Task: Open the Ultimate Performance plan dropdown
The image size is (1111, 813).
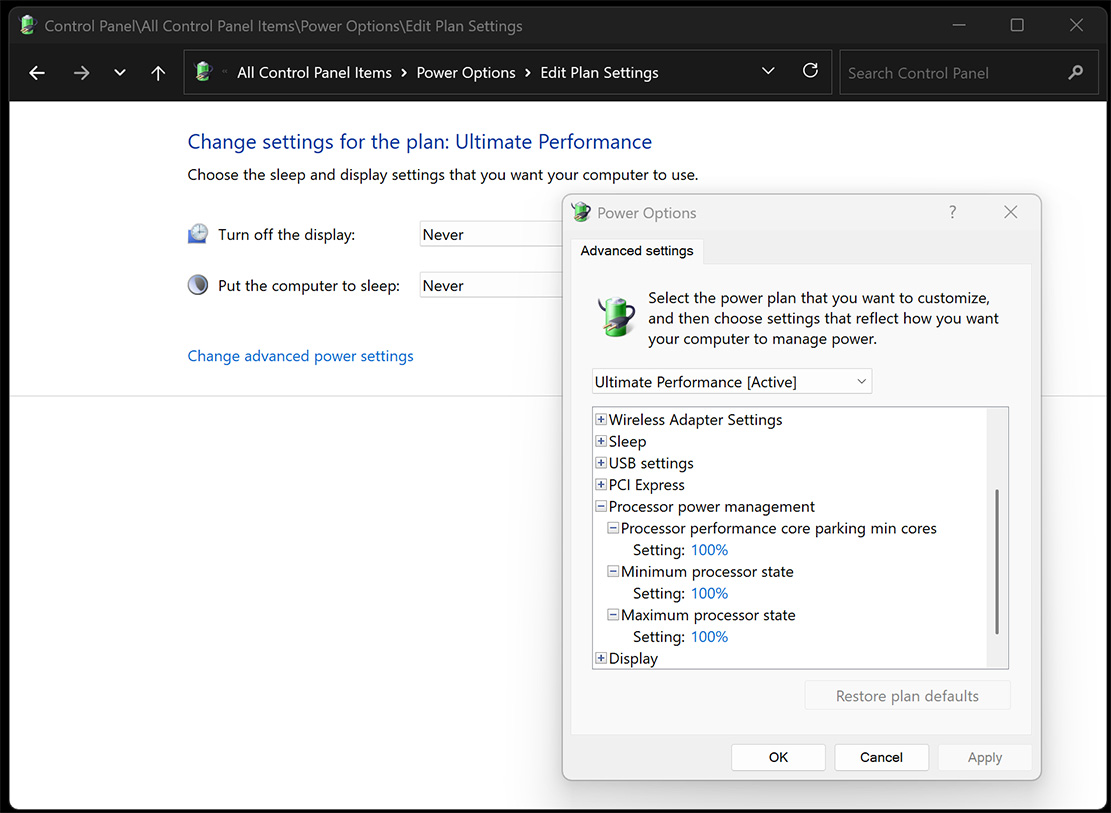Action: 731,381
